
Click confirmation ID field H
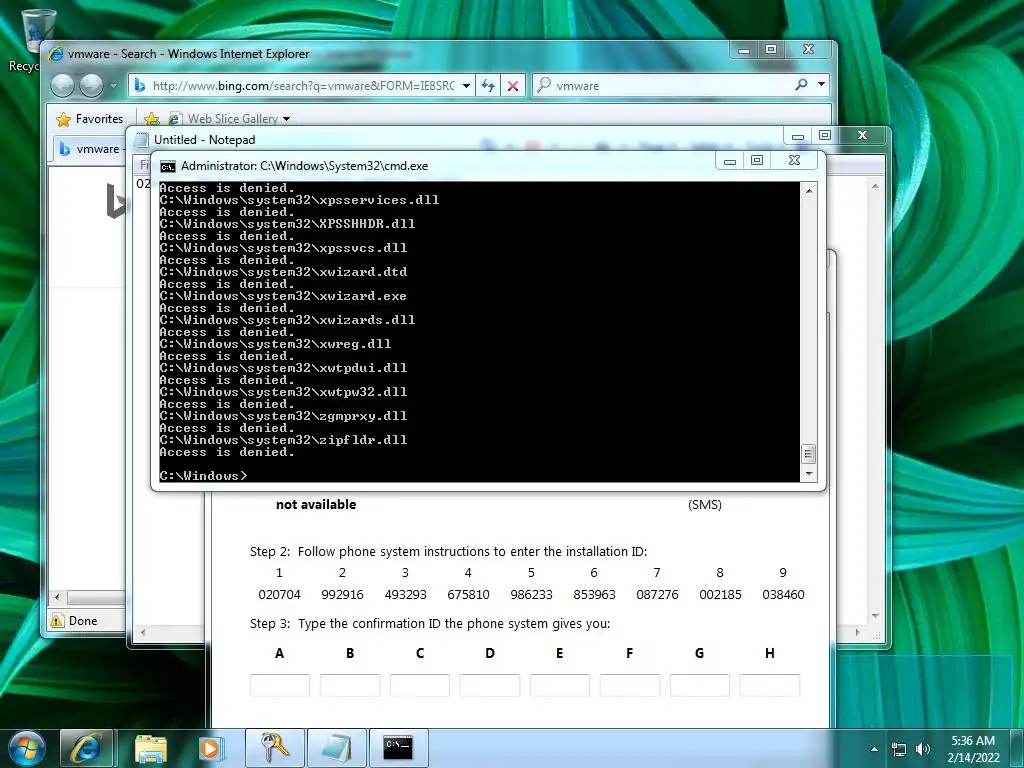coord(770,686)
